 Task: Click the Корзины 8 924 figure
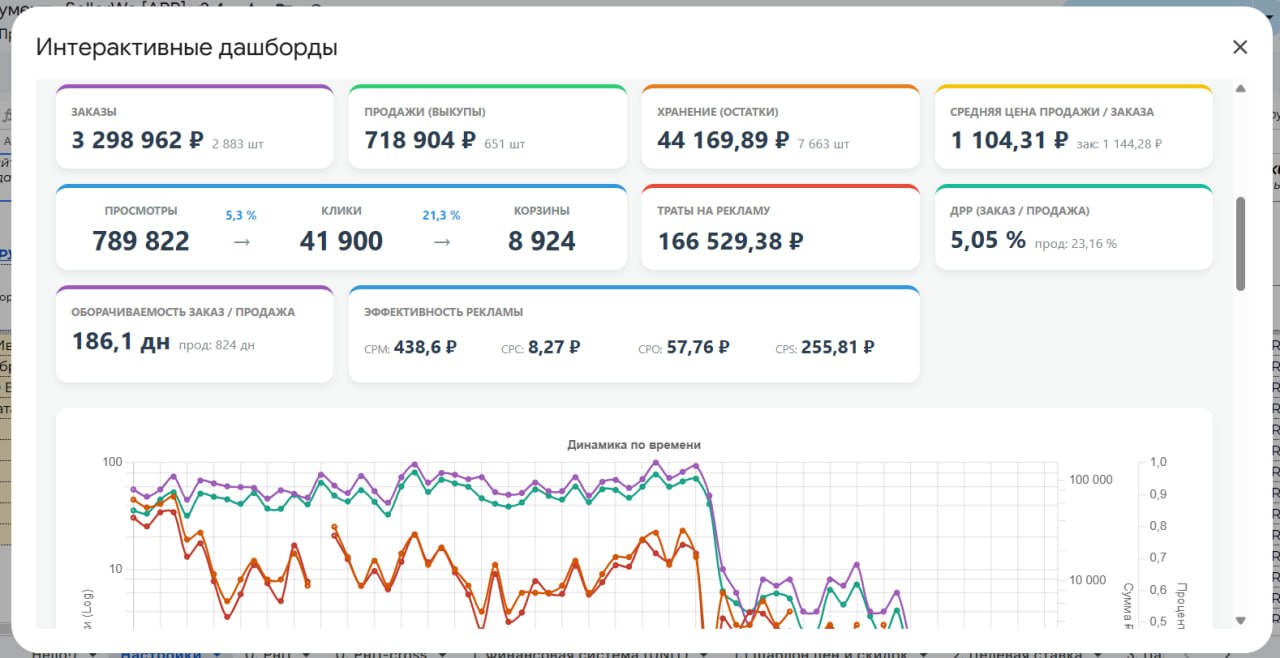542,241
